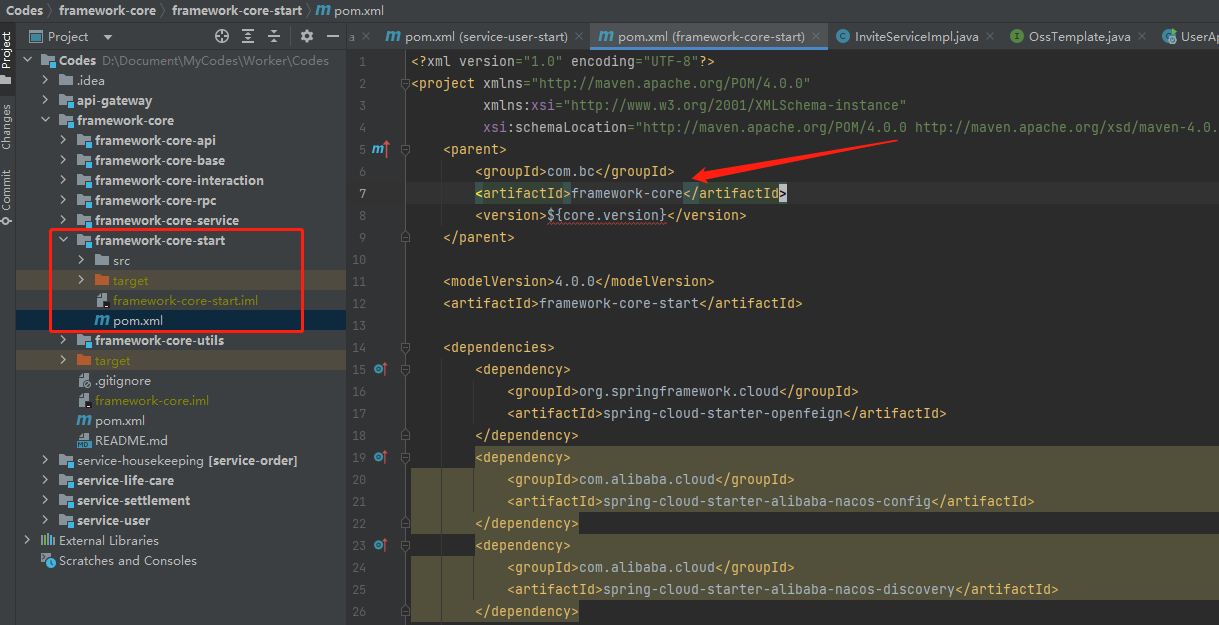Screen dimensions: 1219x625
Task: Expand the framework-core-base module
Action: point(63,160)
